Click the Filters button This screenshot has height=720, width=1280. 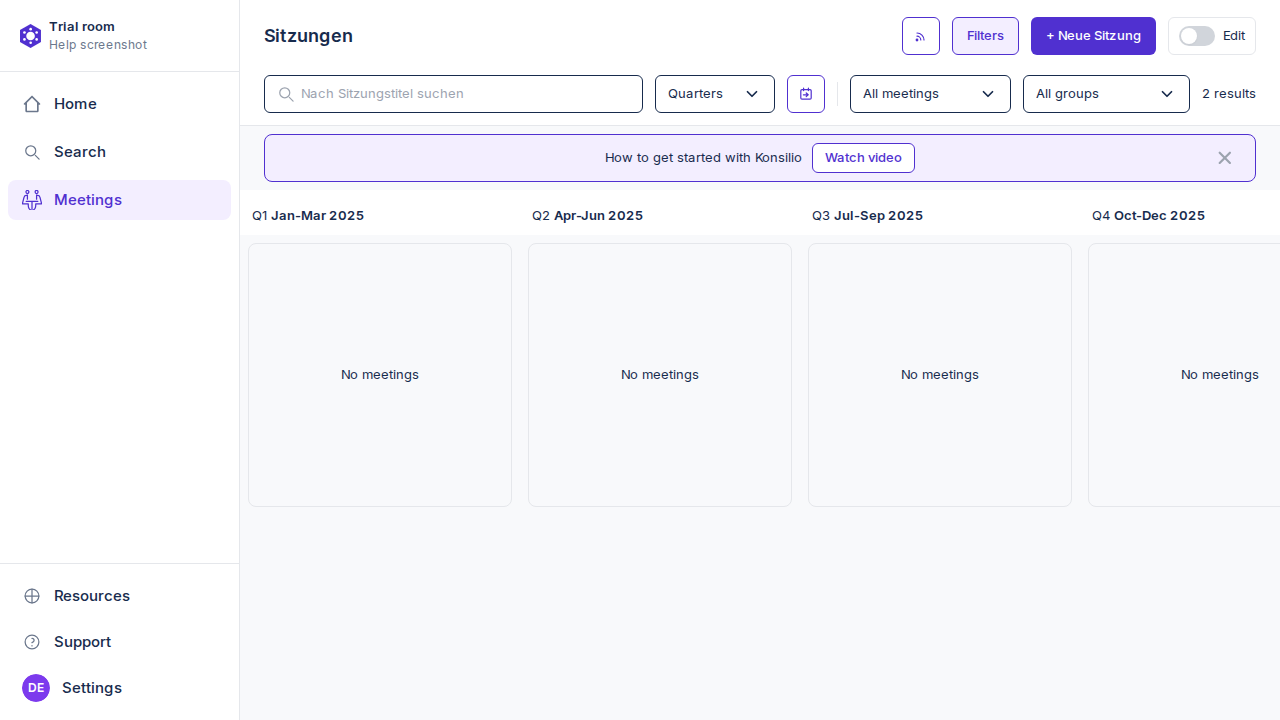pos(985,36)
